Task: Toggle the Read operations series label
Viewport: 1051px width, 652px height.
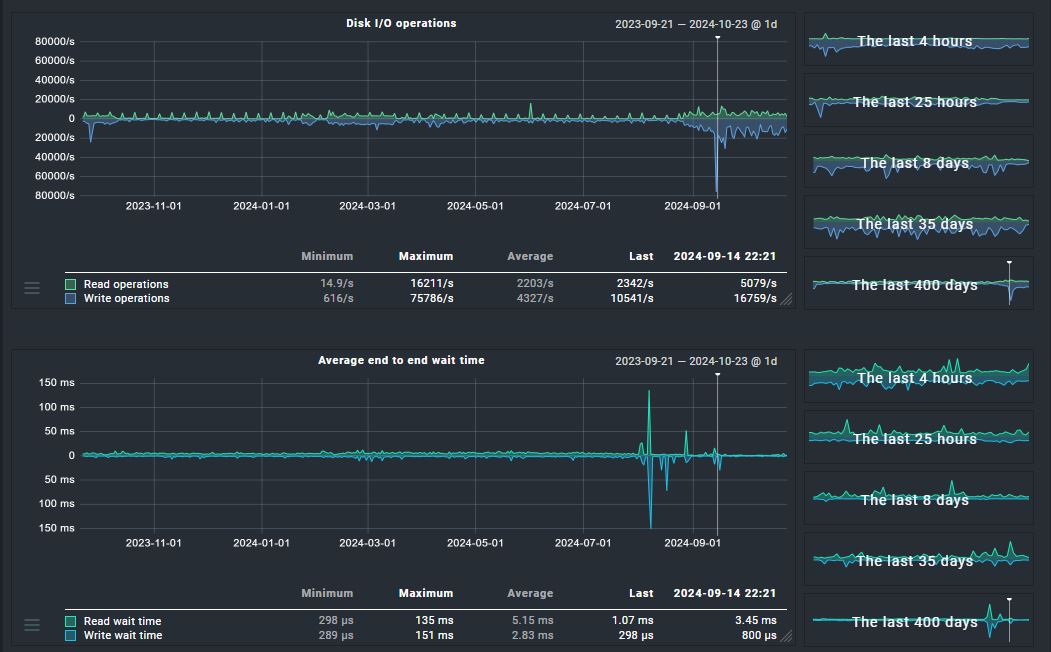Action: (x=126, y=285)
